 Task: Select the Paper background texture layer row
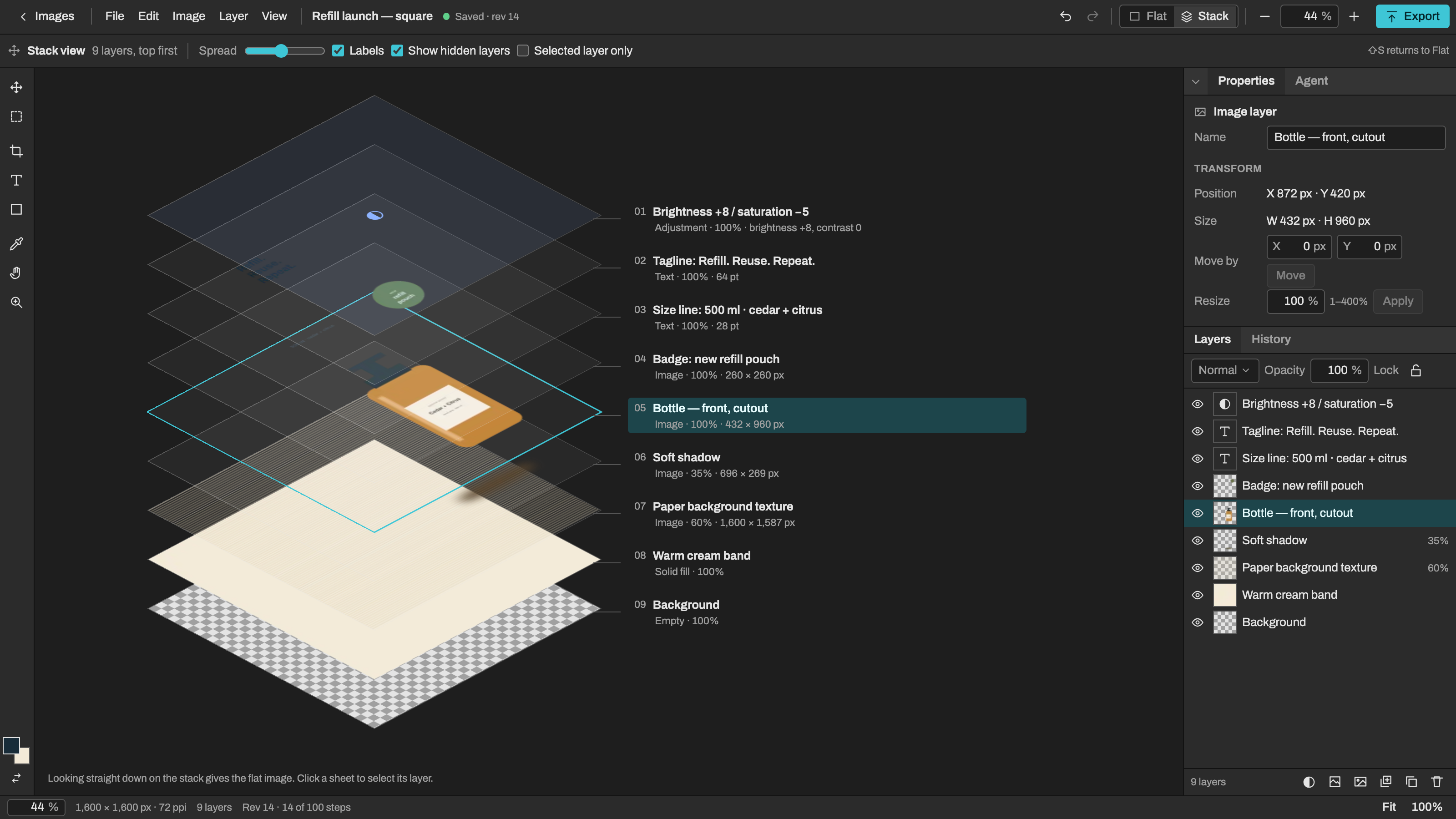point(1320,568)
